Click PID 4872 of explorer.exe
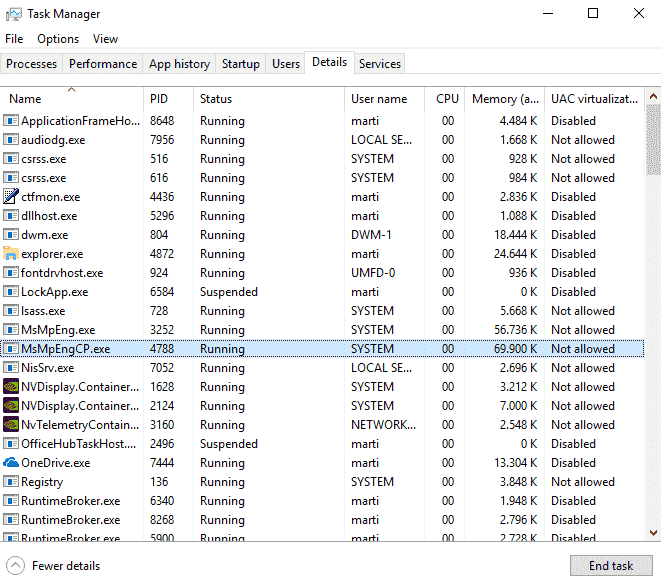Screen dimensions: 661x586 coord(162,253)
